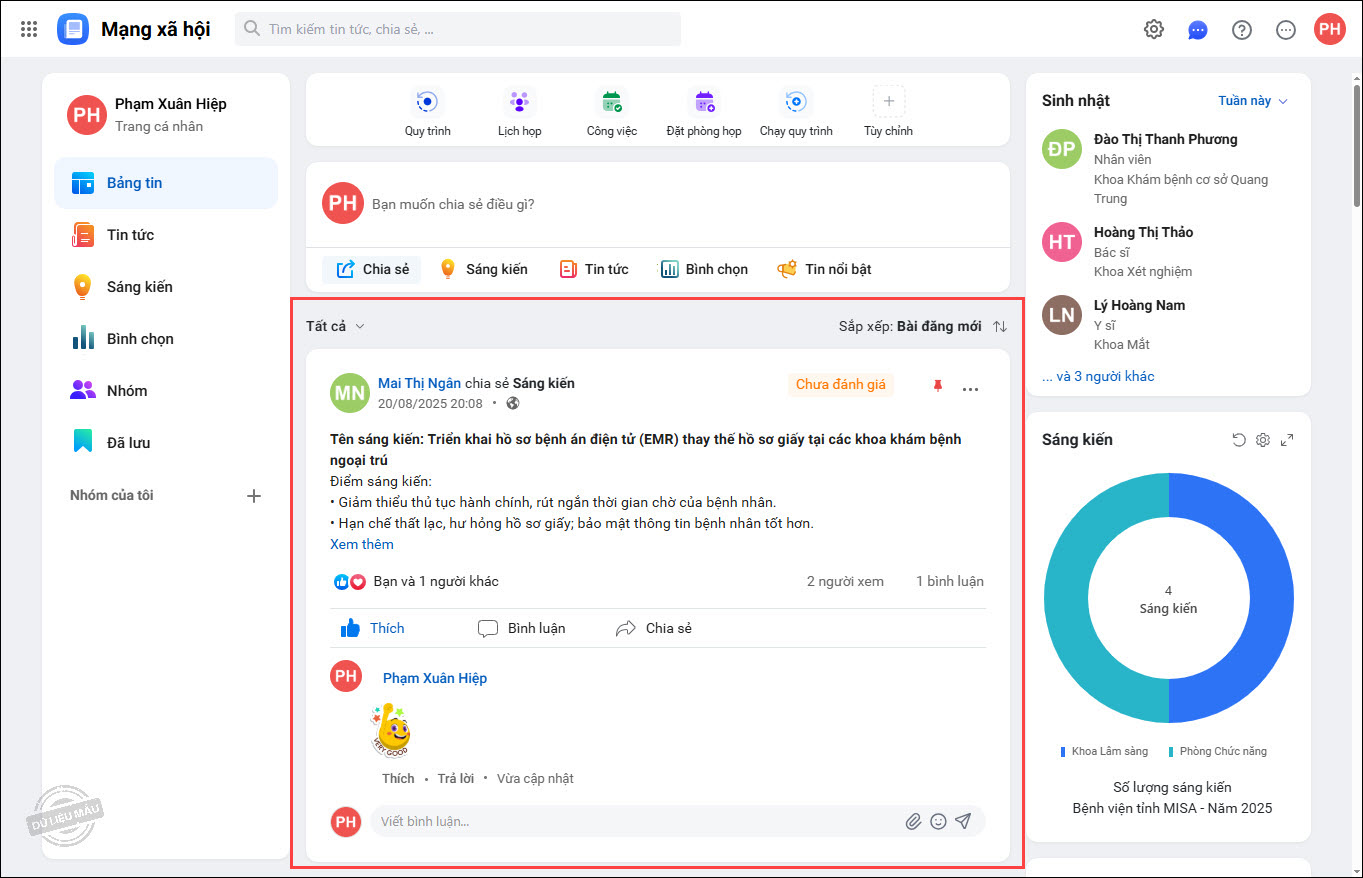Open settings gear in top bar
Screen dimensions: 1363x878
click(x=1154, y=29)
